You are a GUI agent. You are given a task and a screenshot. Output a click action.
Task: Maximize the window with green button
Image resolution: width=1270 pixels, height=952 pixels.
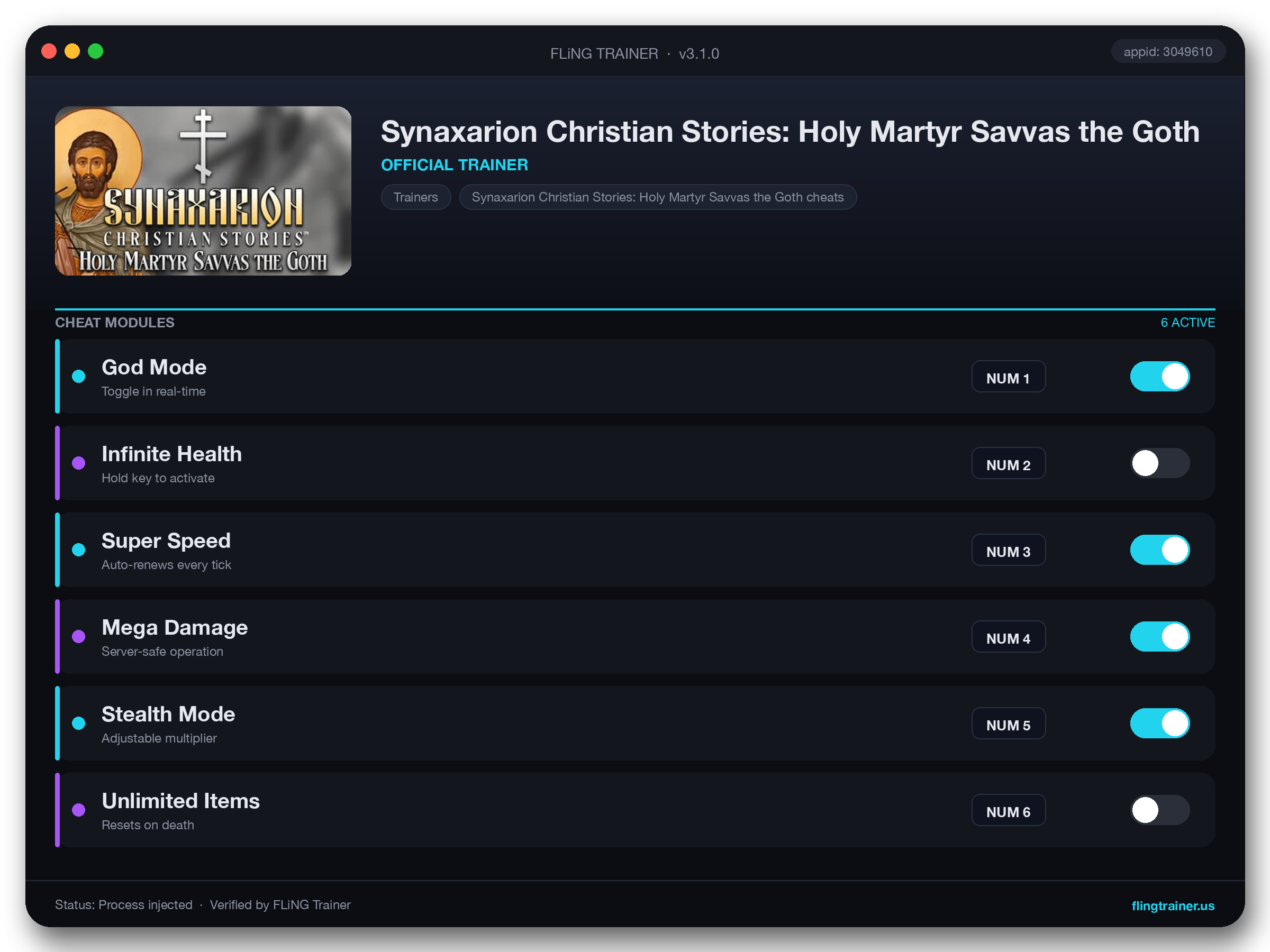click(95, 52)
